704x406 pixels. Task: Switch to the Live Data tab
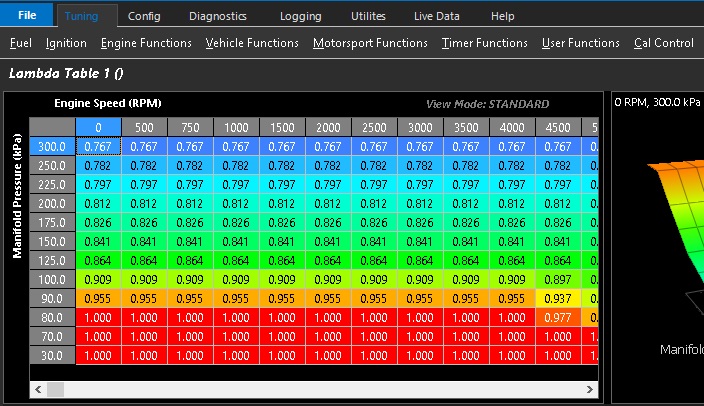click(436, 16)
